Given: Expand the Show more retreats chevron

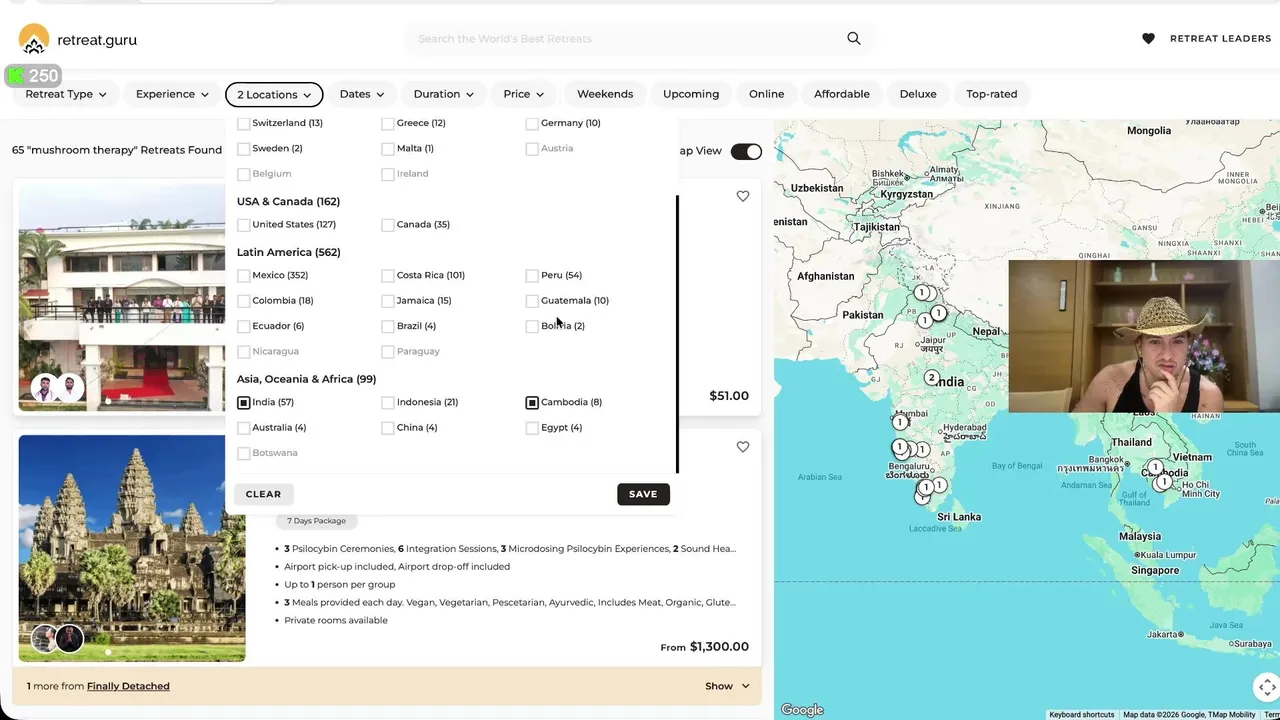Looking at the screenshot, I should tap(744, 686).
